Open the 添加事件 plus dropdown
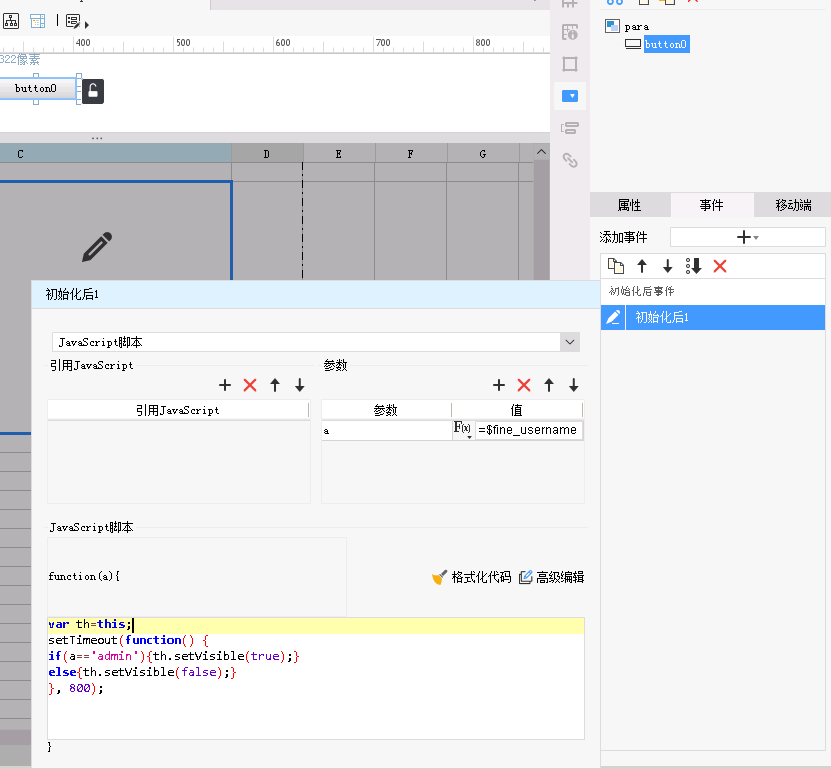 (747, 237)
